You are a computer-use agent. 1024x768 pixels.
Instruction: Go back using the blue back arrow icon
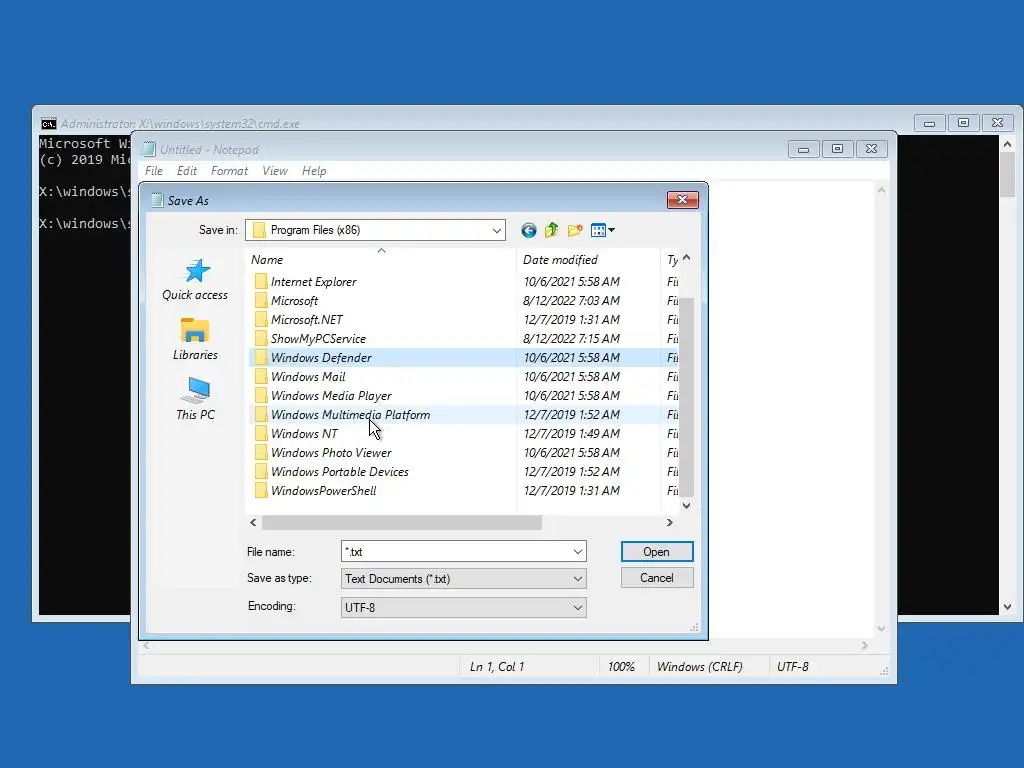pyautogui.click(x=529, y=230)
